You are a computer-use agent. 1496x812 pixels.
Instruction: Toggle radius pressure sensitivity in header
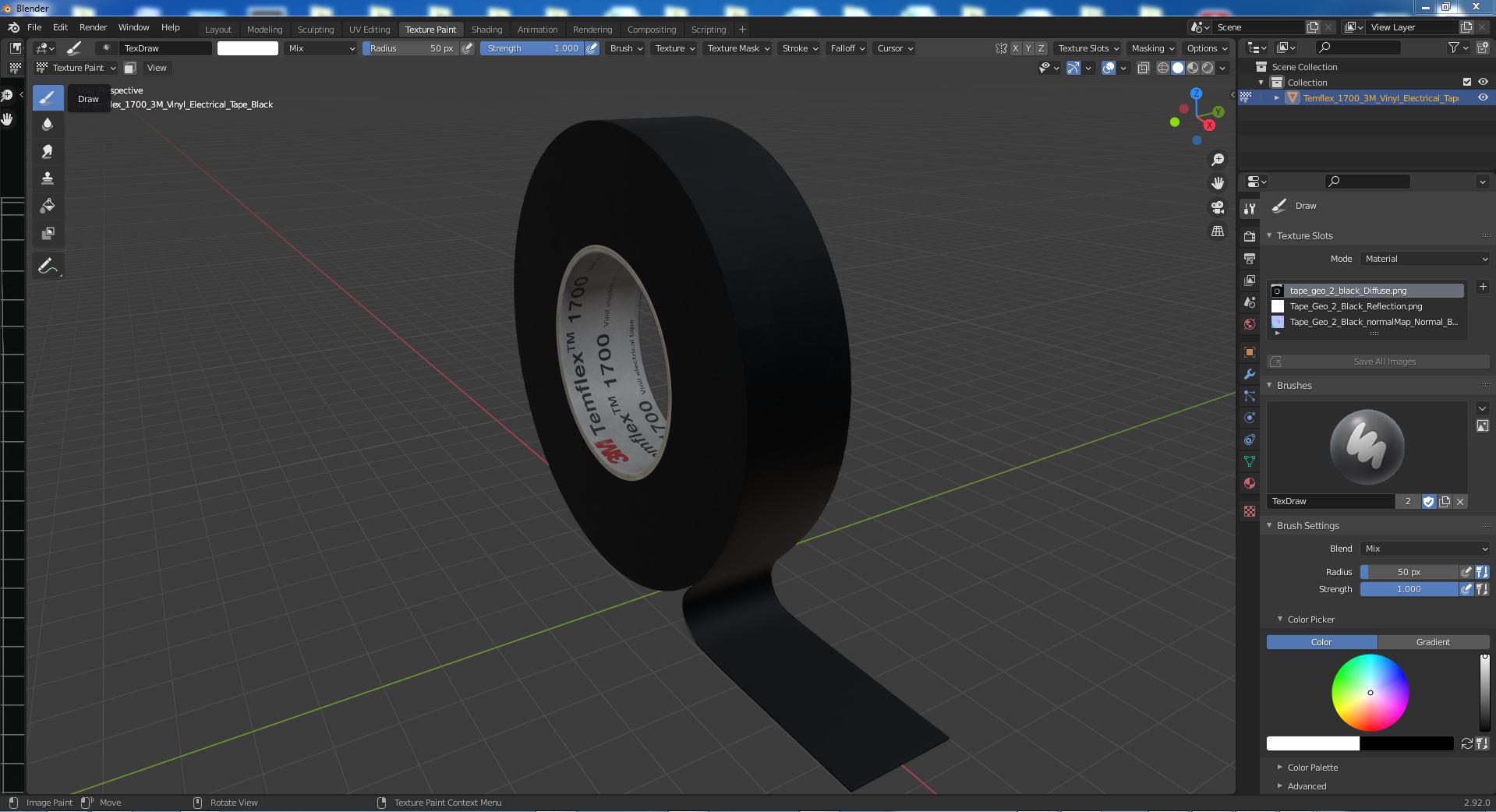[467, 48]
